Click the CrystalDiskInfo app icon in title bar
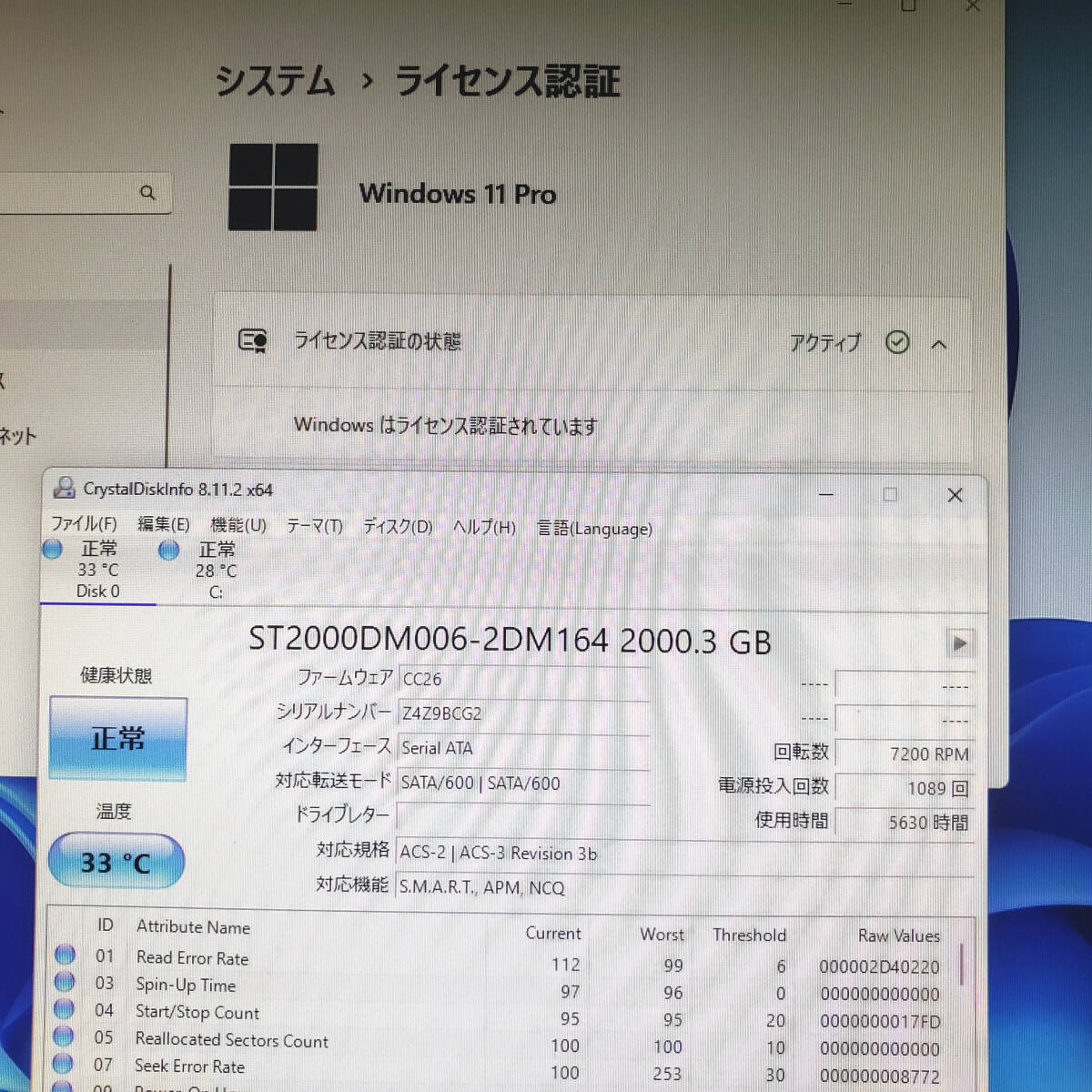This screenshot has width=1092, height=1092. 64,488
